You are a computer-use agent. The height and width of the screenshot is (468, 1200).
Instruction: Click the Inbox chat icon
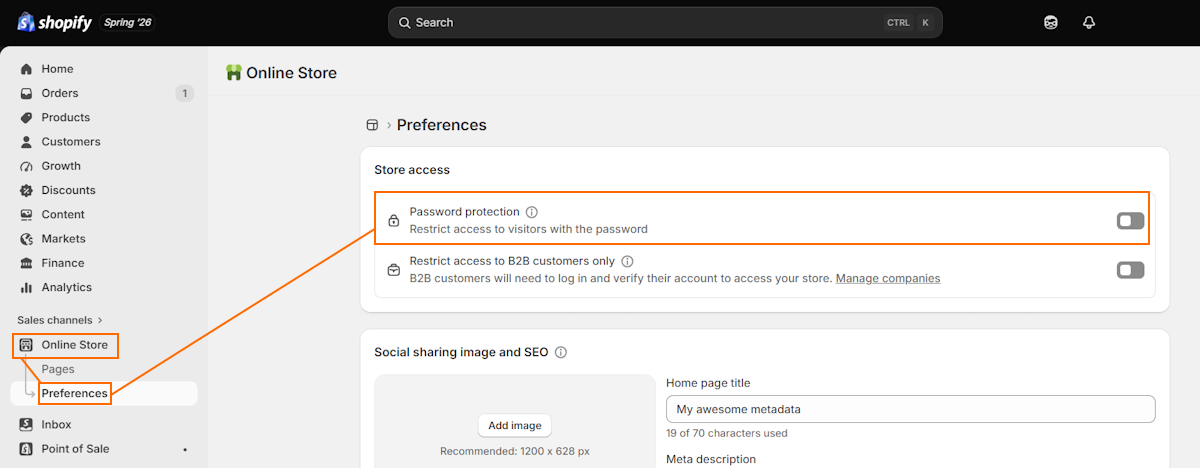(27, 424)
